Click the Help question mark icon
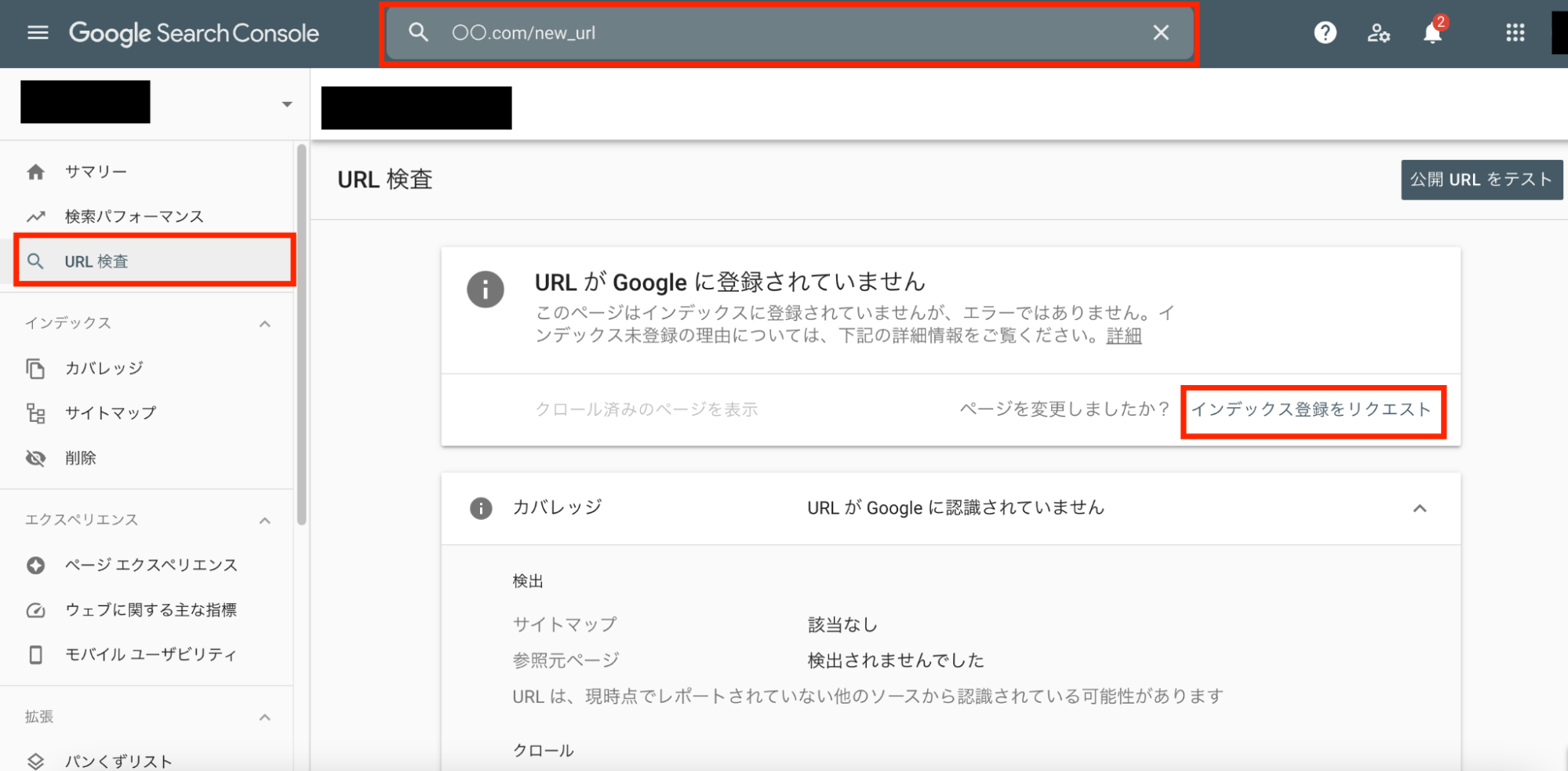The image size is (1568, 771). coord(1325,33)
